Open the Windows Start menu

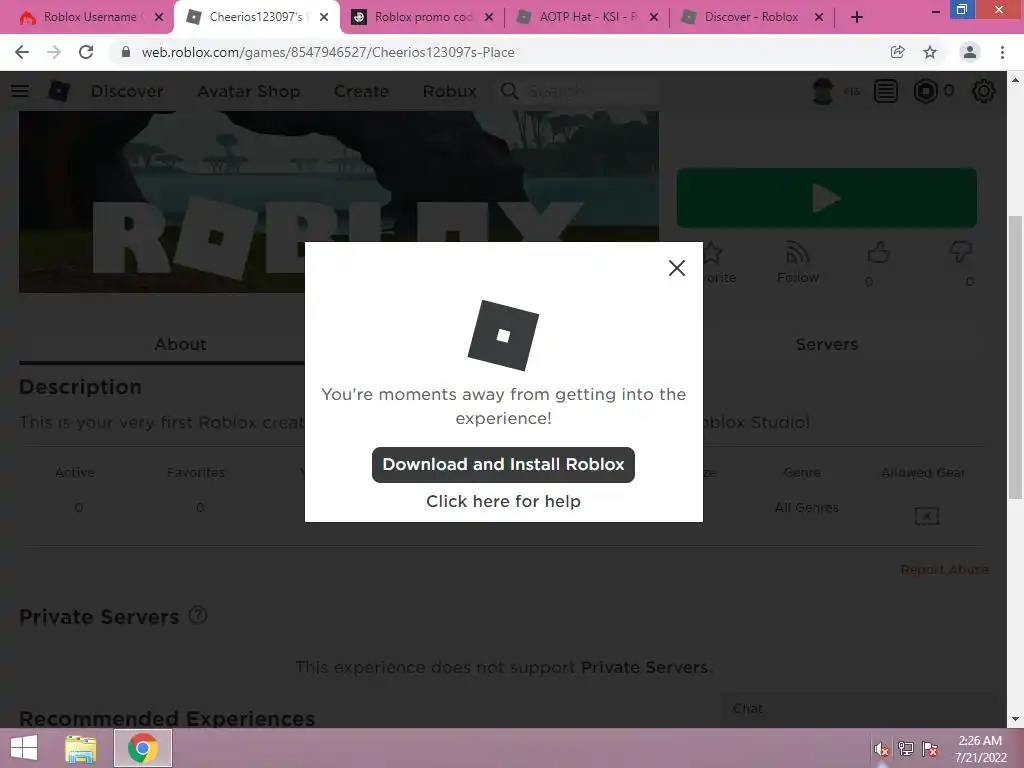24,748
